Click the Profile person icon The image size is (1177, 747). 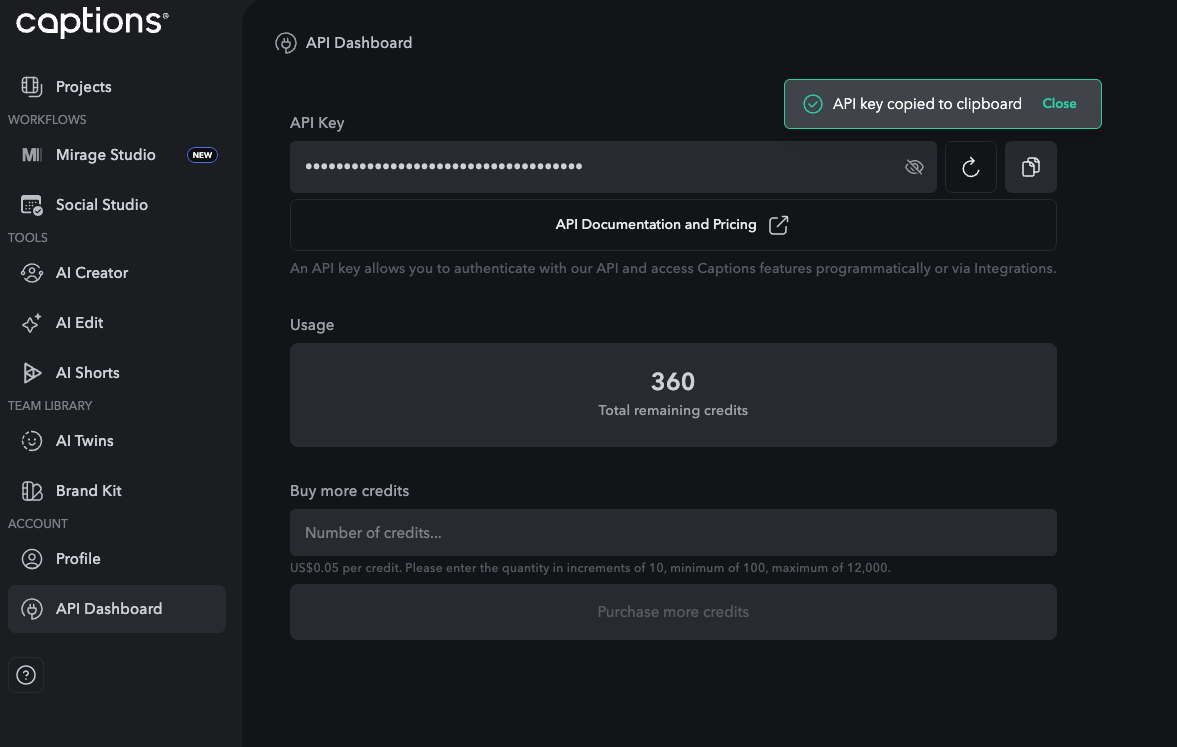coord(32,559)
